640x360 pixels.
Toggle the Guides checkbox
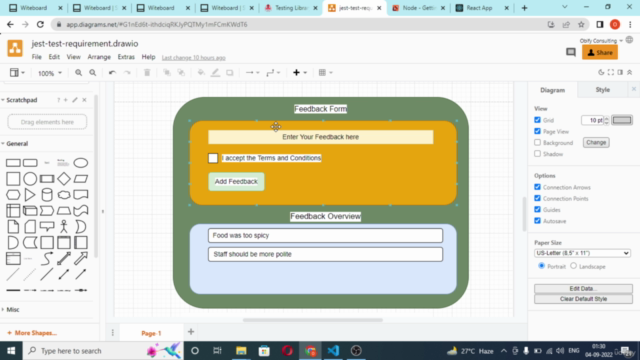click(537, 209)
